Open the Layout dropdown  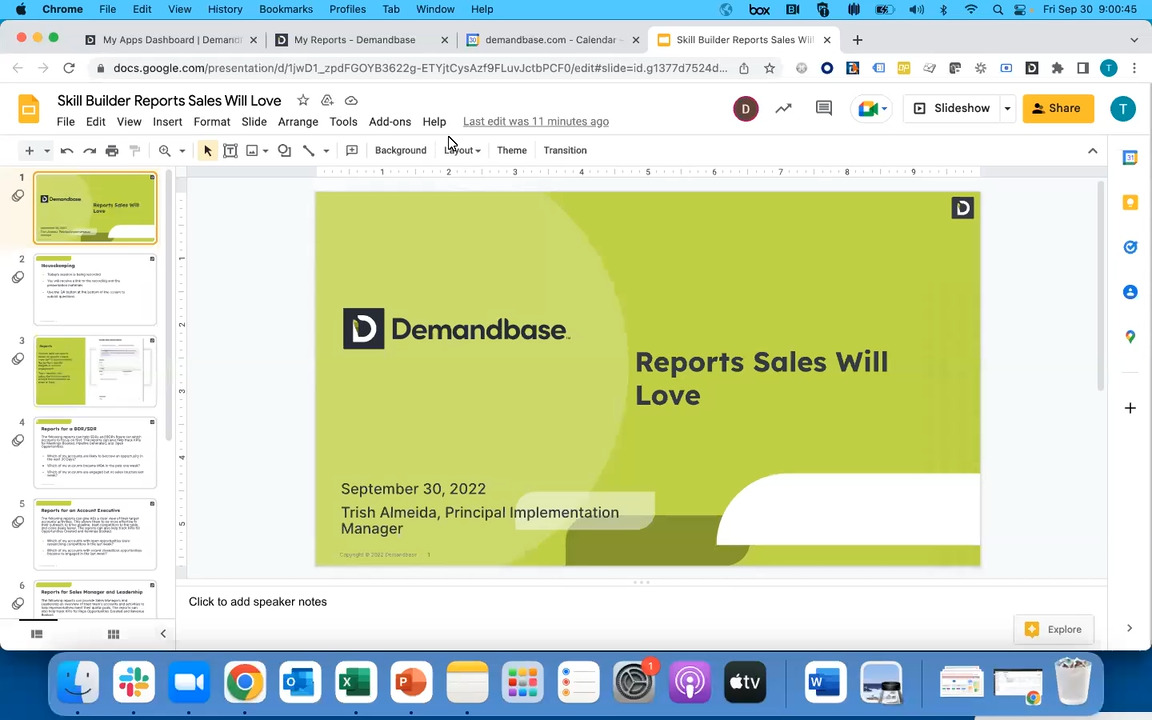[x=462, y=151]
